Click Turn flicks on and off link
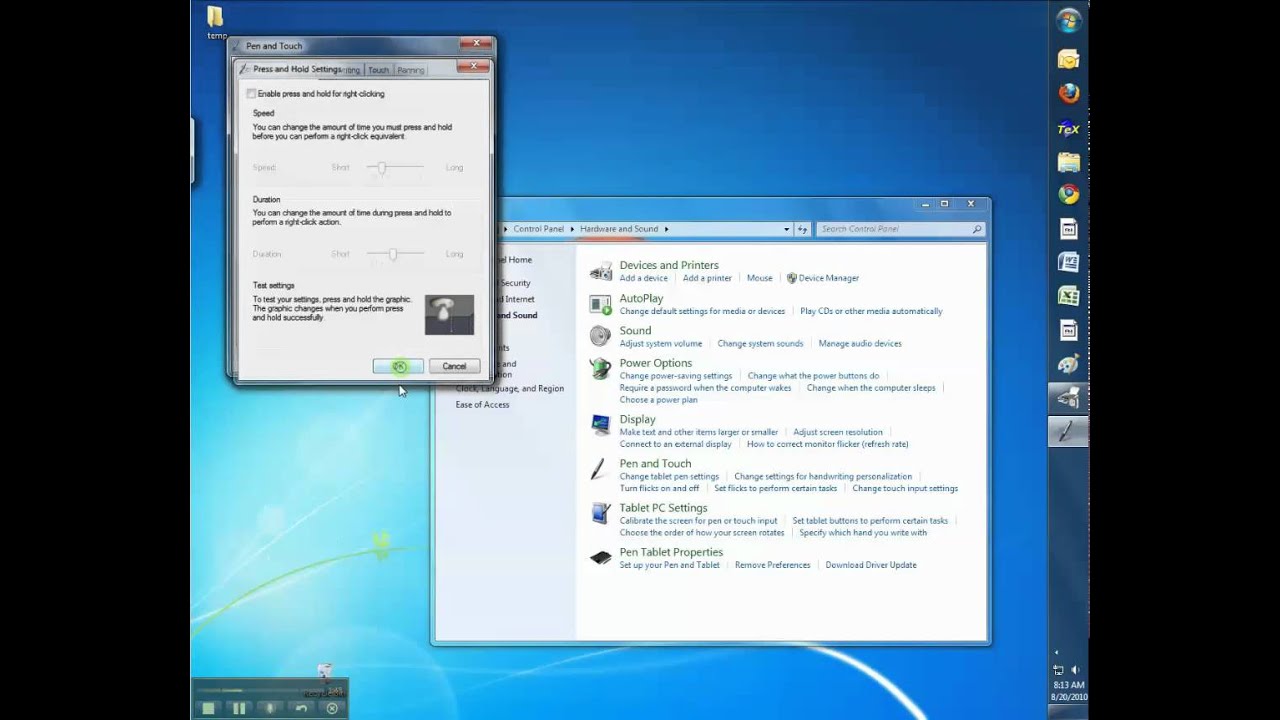This screenshot has width=1280, height=720. click(x=659, y=488)
